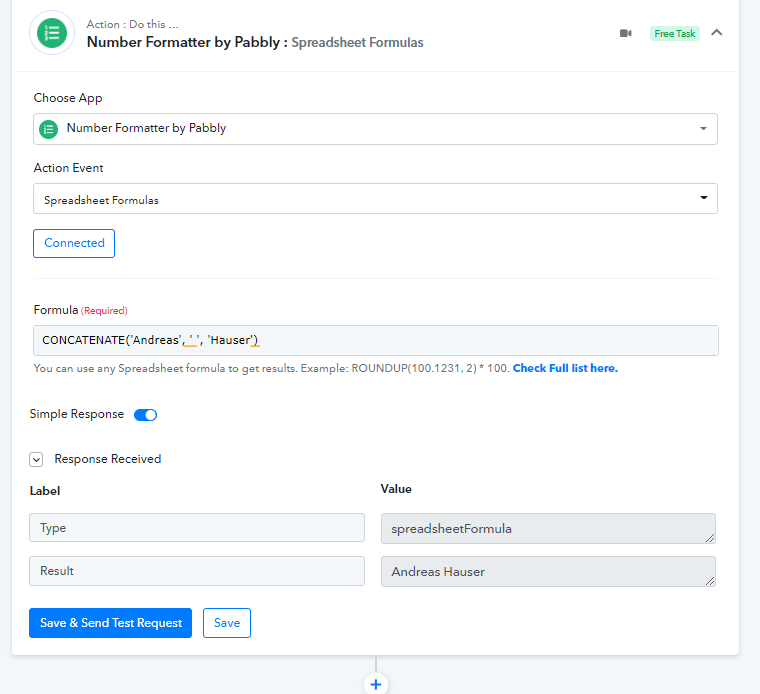Collapse the Response Received section
The height and width of the screenshot is (694, 760).
[36, 459]
